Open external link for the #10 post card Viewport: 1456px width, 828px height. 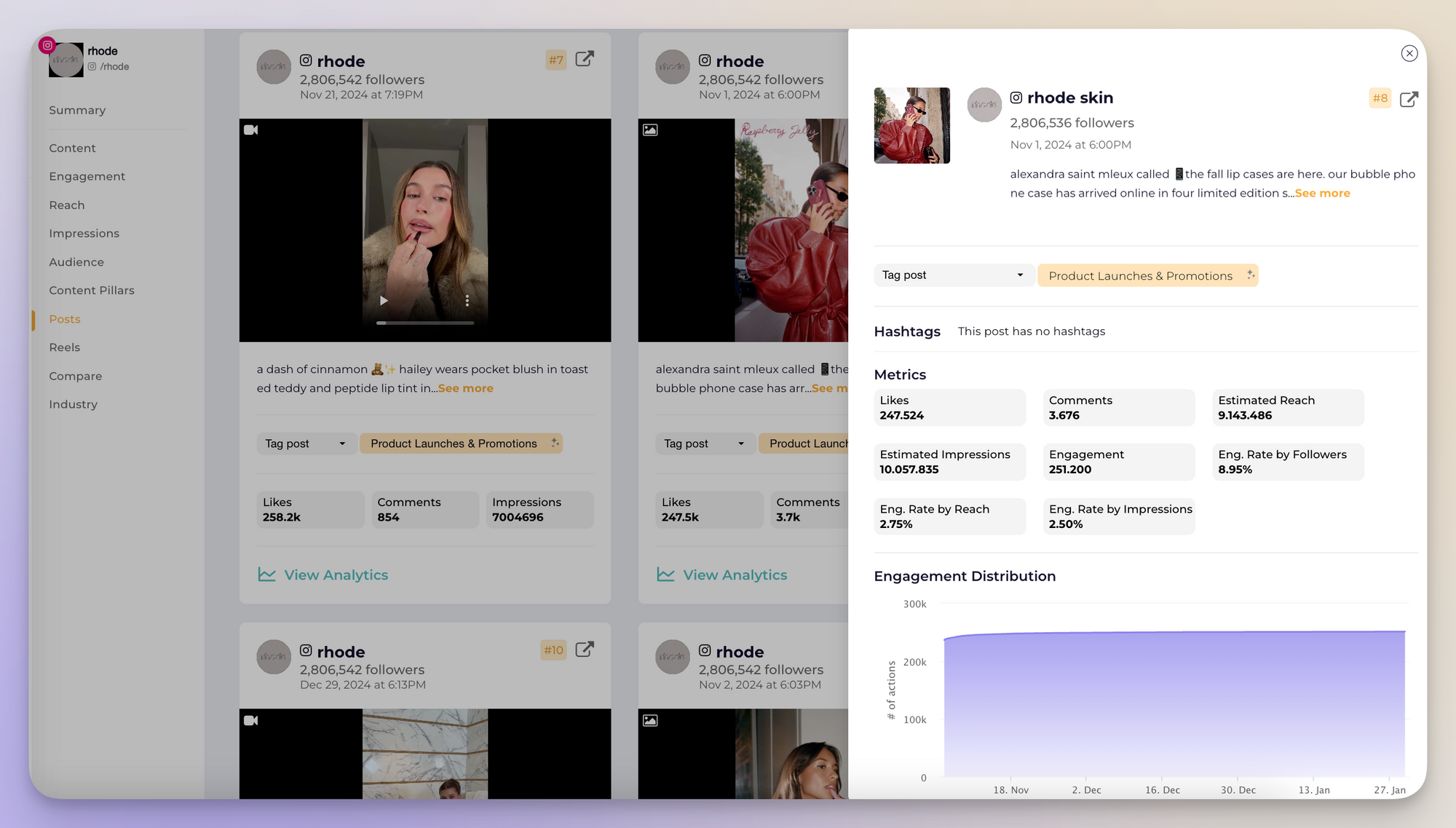(585, 650)
